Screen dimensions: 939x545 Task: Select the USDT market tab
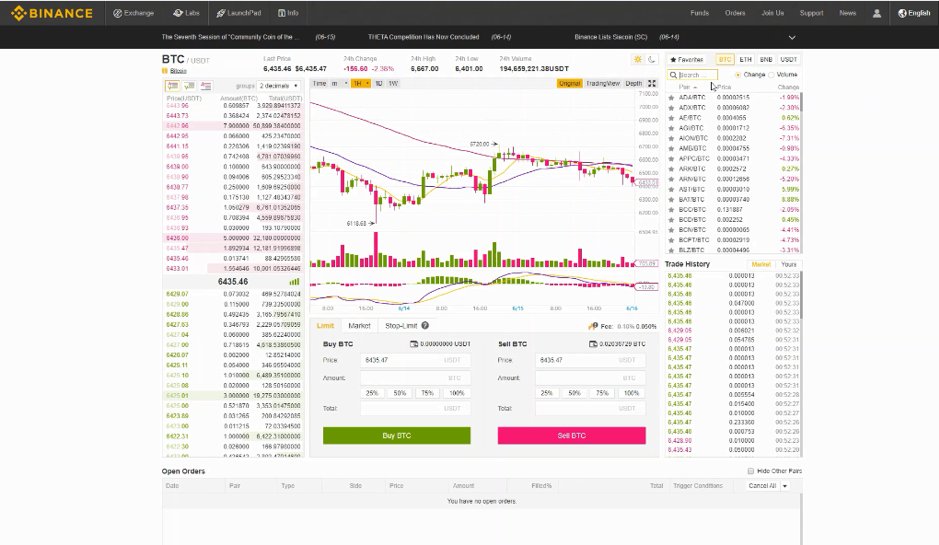click(789, 59)
